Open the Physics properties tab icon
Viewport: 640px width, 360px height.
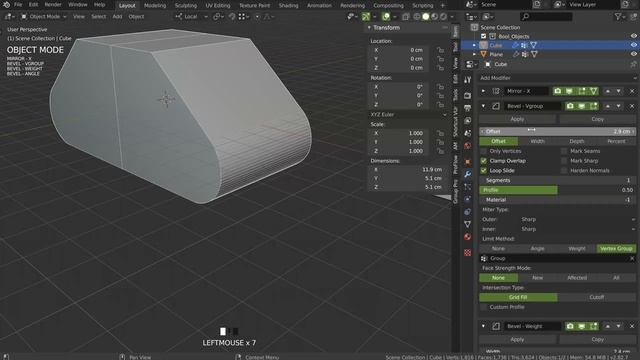click(x=468, y=199)
